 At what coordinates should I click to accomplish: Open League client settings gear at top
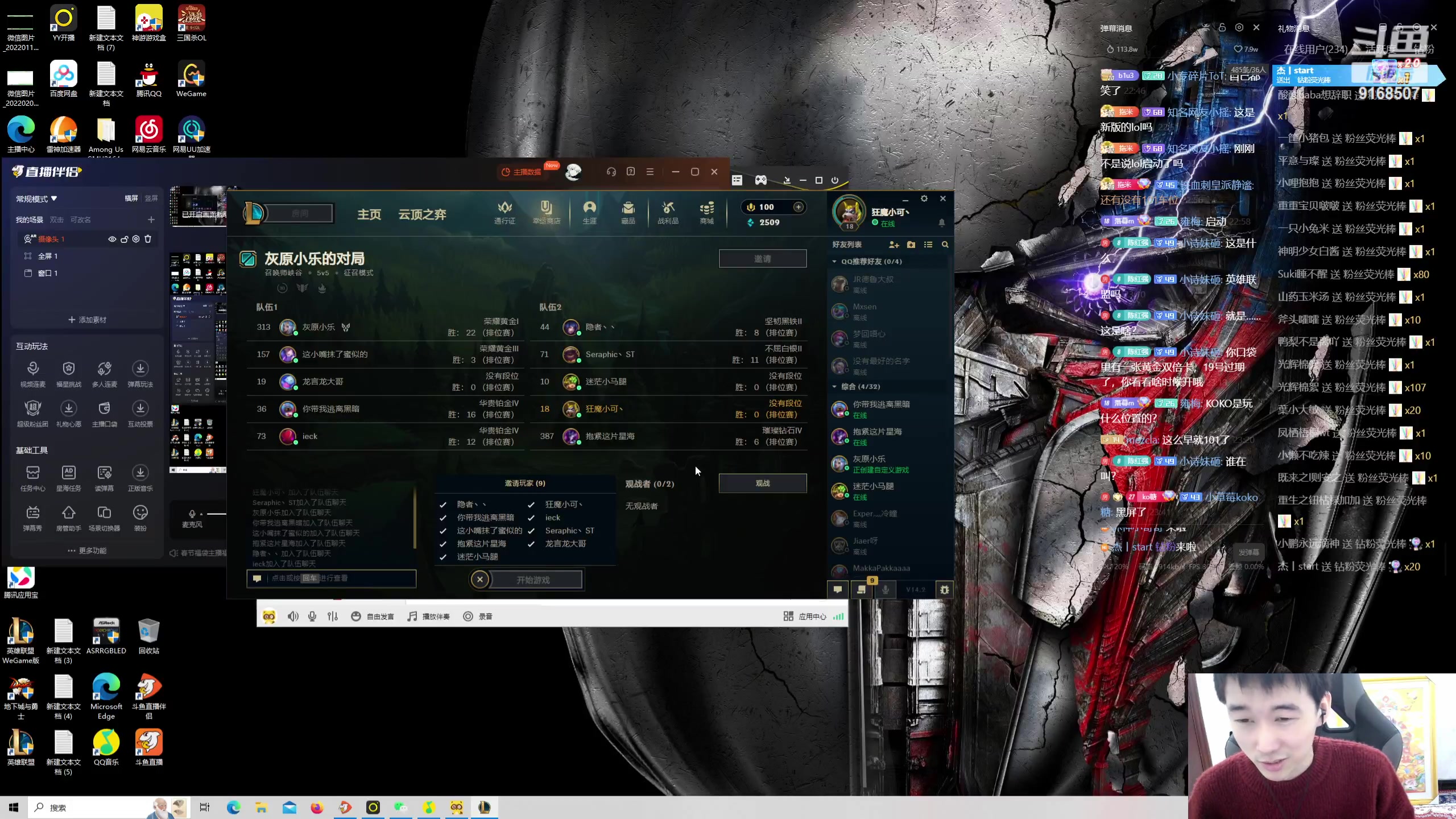(924, 198)
